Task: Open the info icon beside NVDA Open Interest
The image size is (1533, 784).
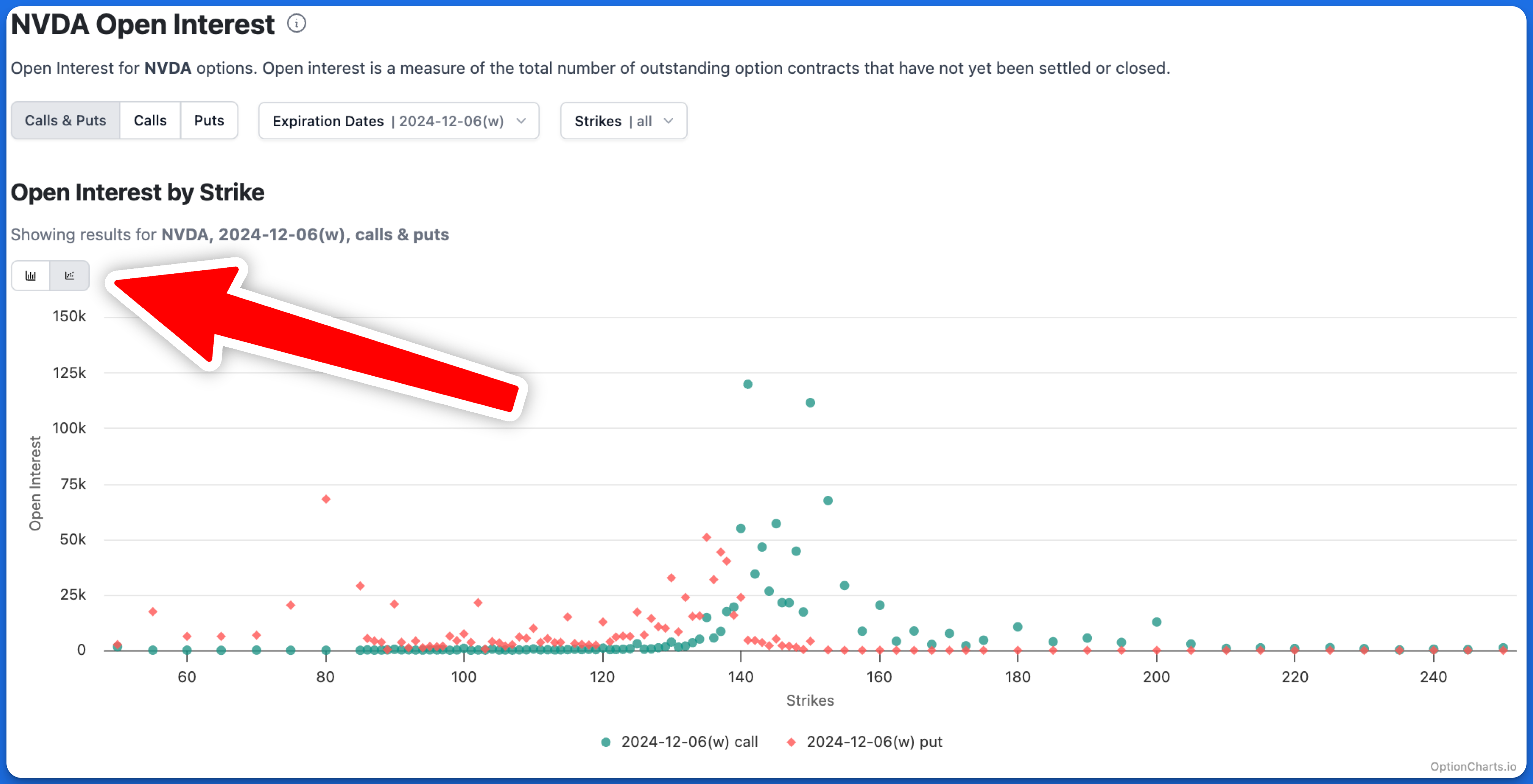Action: [x=296, y=24]
